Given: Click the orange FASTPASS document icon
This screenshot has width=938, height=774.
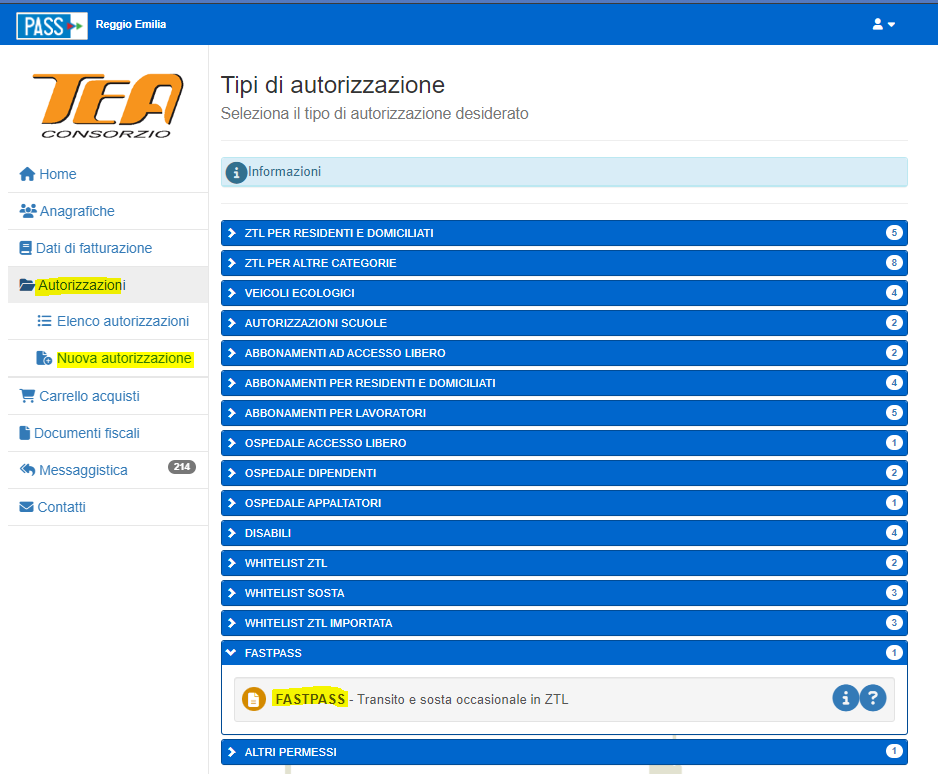Looking at the screenshot, I should click(x=254, y=700).
